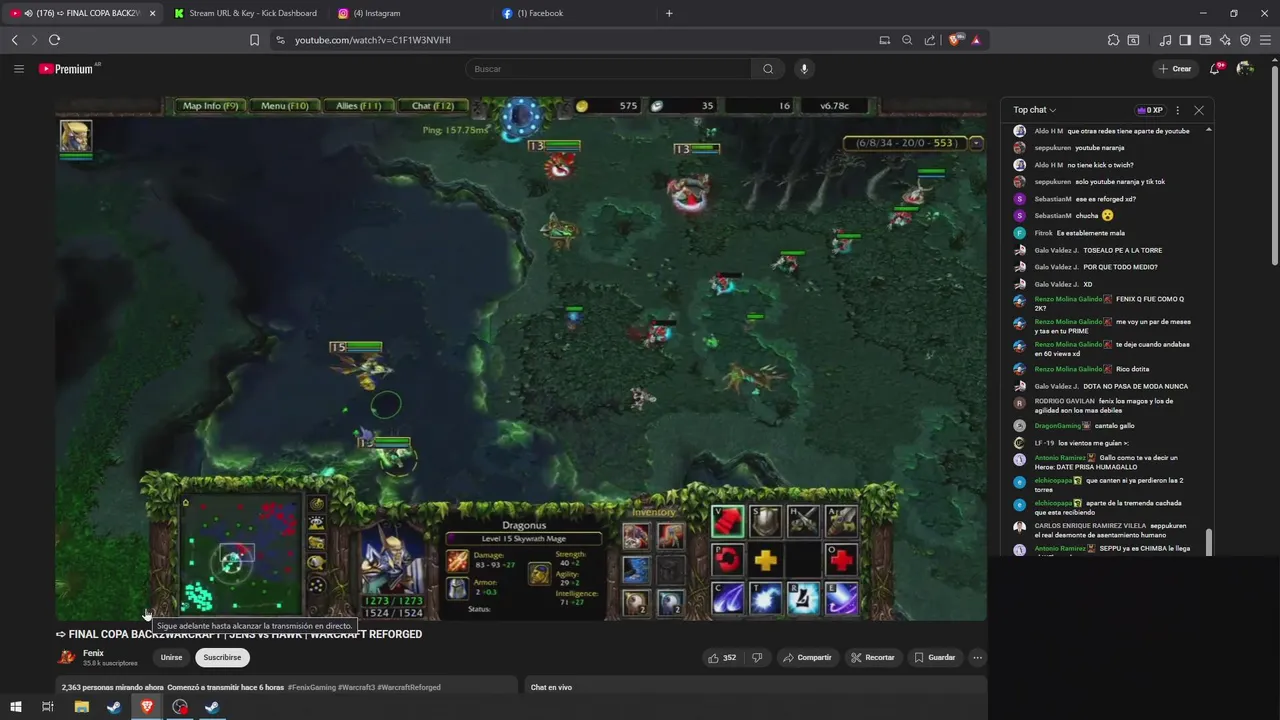Viewport: 1280px width, 720px height.
Task: Click the Crear button
Action: point(1175,69)
